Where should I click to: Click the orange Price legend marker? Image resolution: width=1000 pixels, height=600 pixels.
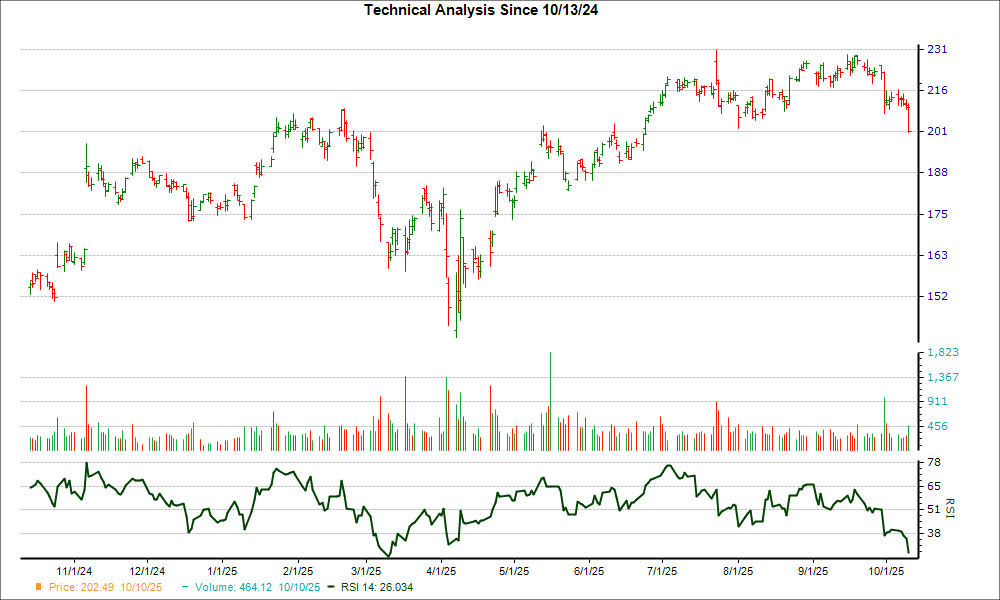click(39, 587)
